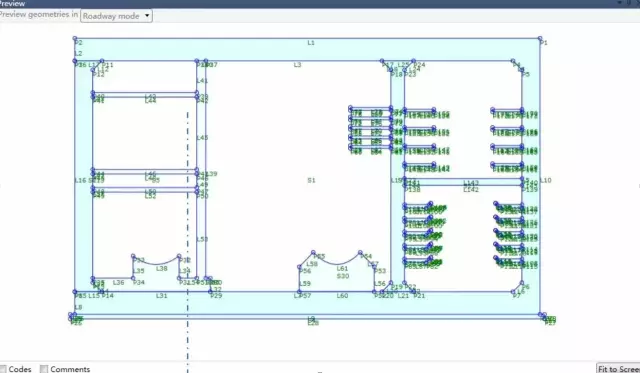Click the P24 point label

tap(419, 65)
